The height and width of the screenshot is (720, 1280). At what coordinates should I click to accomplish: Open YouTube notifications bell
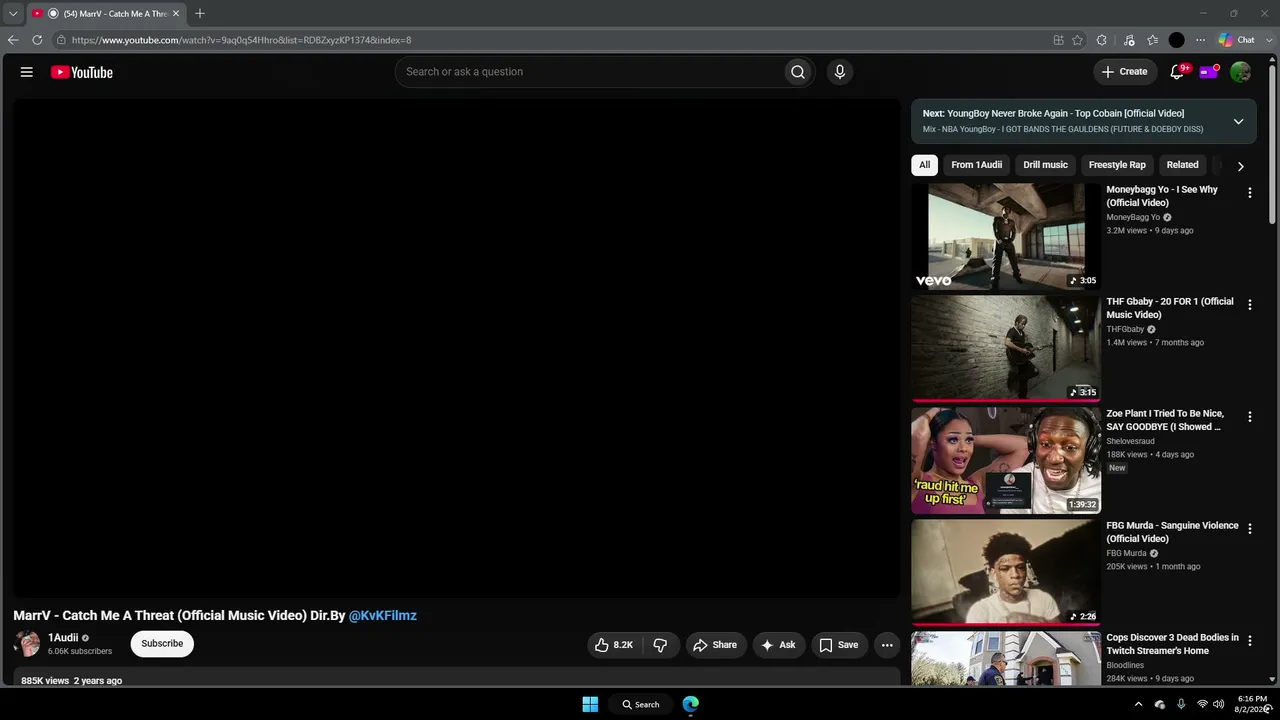(1178, 72)
